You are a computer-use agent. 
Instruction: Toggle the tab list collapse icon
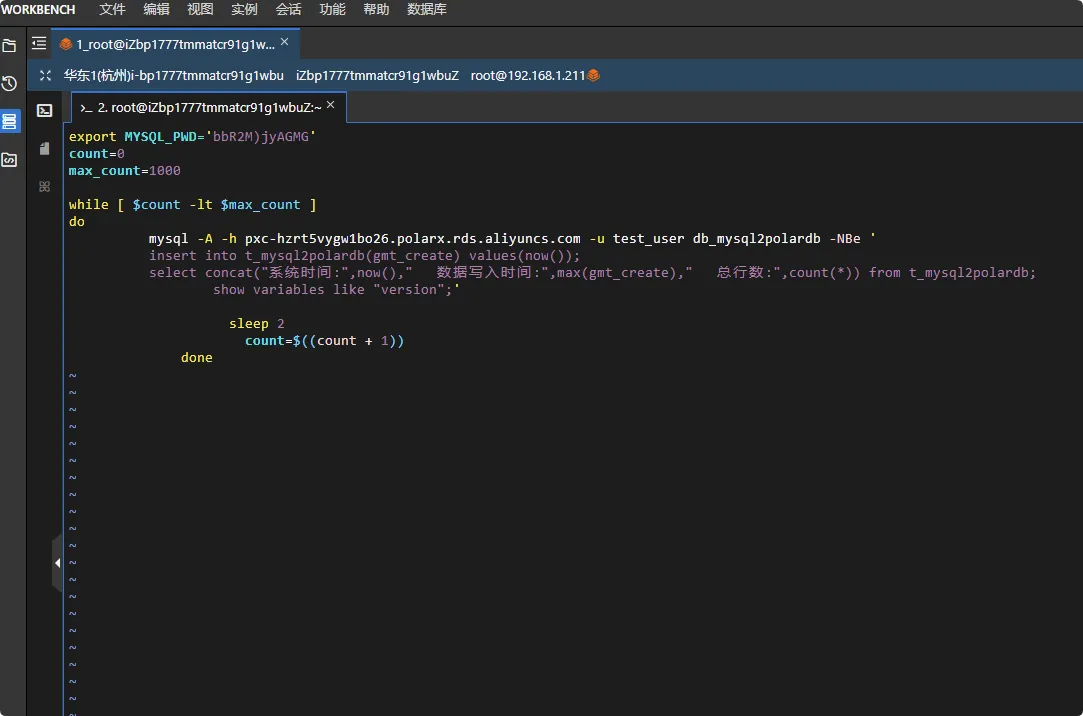[39, 43]
